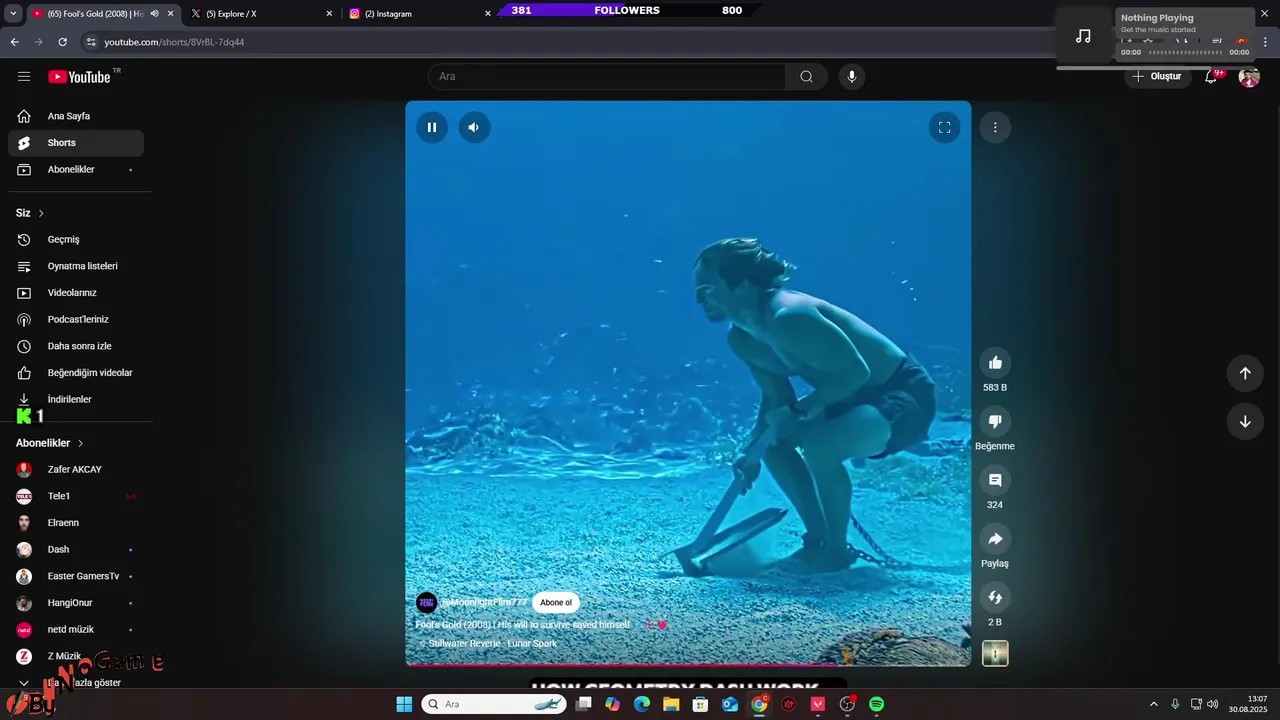The height and width of the screenshot is (720, 1280).
Task: Open Oynatma listeleri playlists
Action: tap(76, 266)
